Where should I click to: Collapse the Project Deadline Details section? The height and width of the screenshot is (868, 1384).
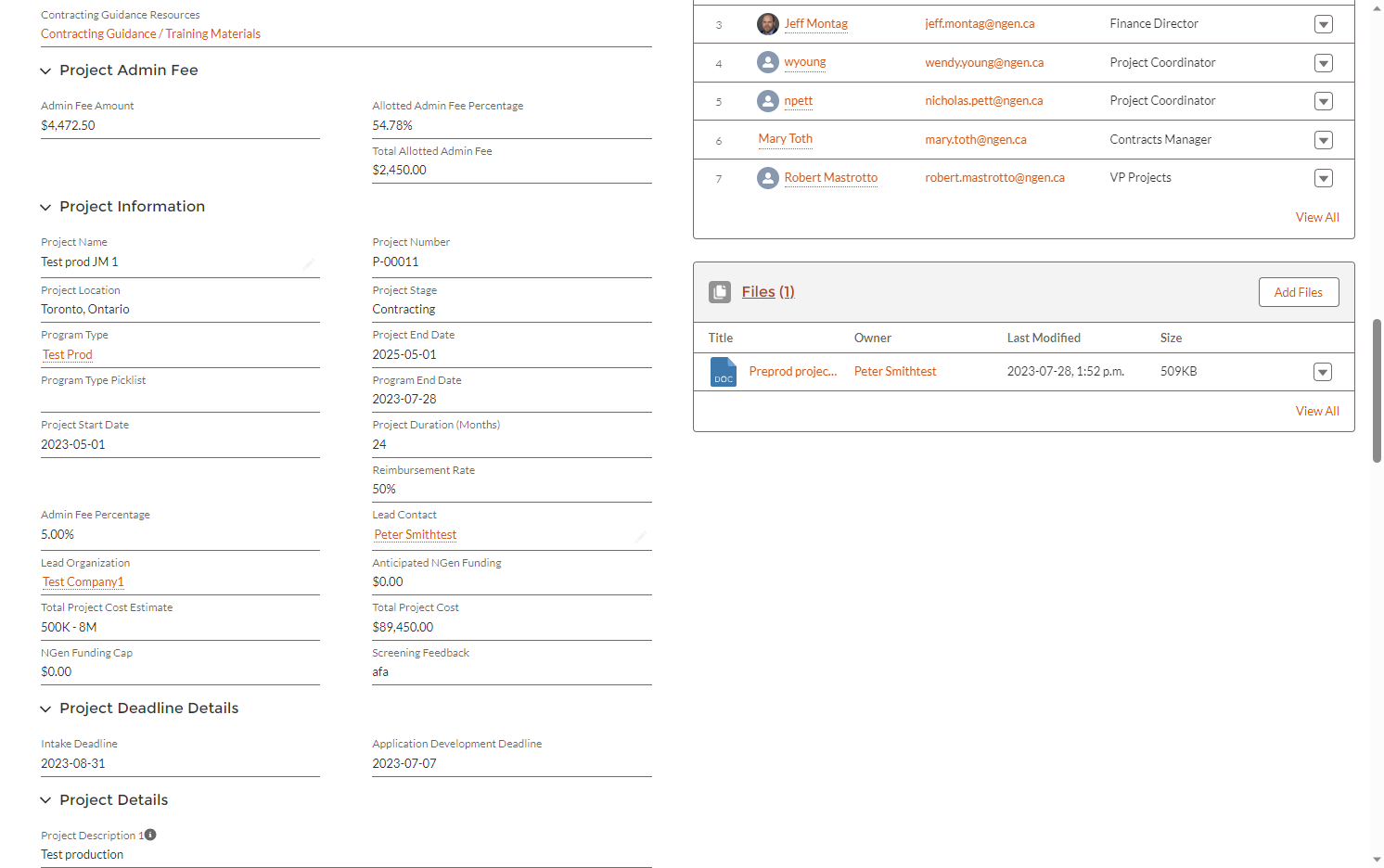(45, 709)
